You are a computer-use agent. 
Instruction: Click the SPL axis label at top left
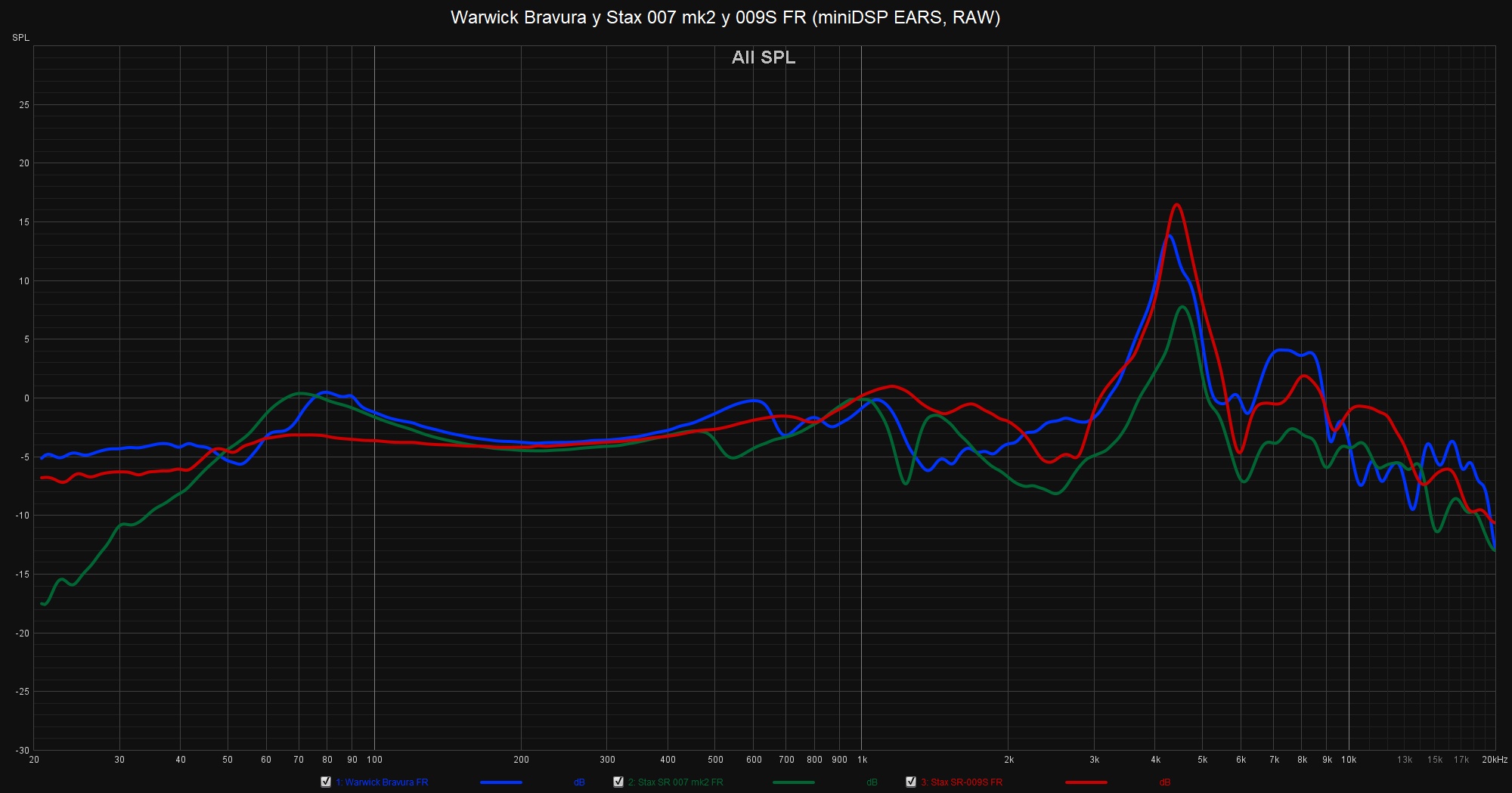(20, 38)
